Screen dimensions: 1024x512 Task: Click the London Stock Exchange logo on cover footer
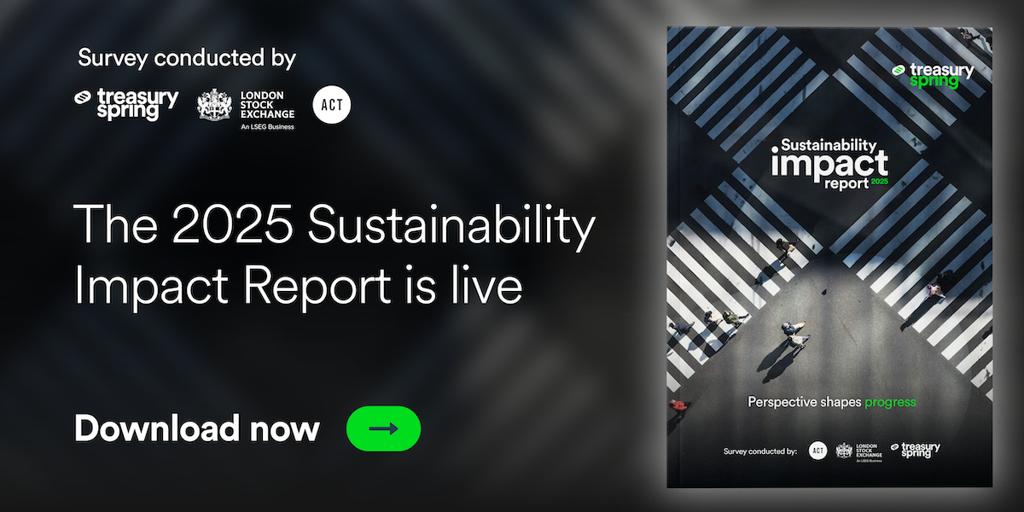[x=859, y=452]
